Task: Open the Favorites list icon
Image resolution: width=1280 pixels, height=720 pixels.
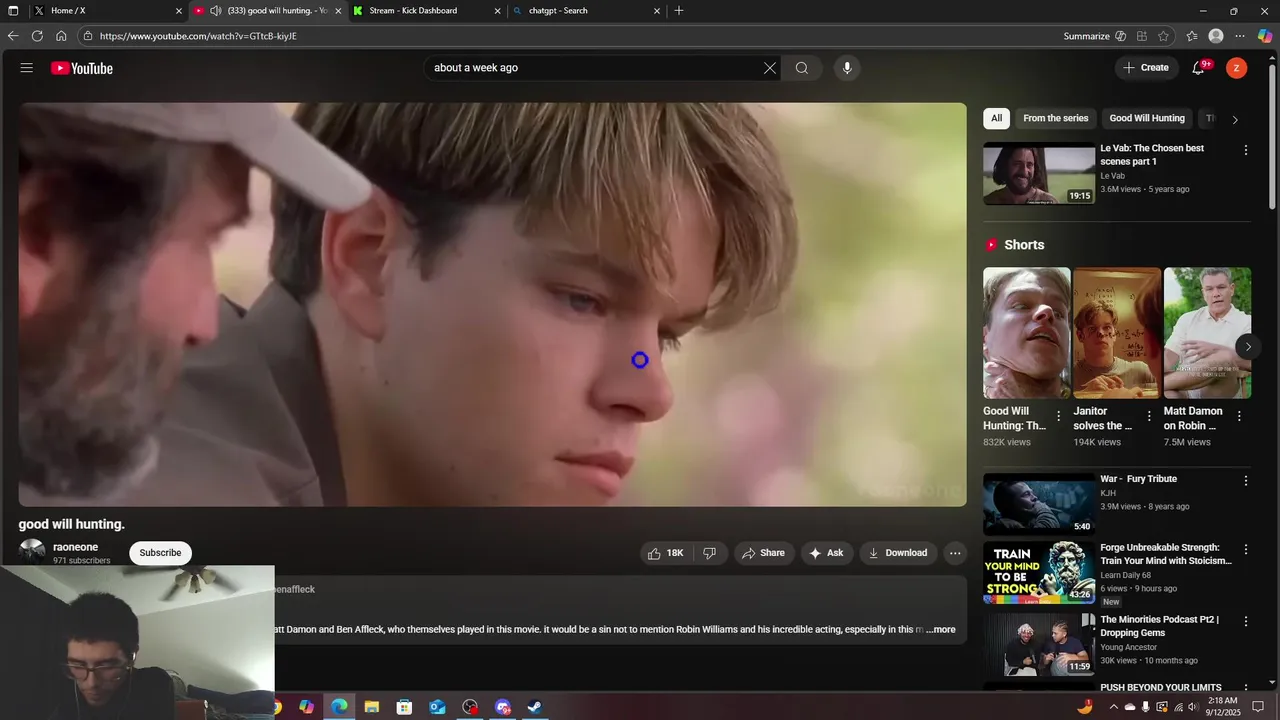Action: [x=1192, y=36]
